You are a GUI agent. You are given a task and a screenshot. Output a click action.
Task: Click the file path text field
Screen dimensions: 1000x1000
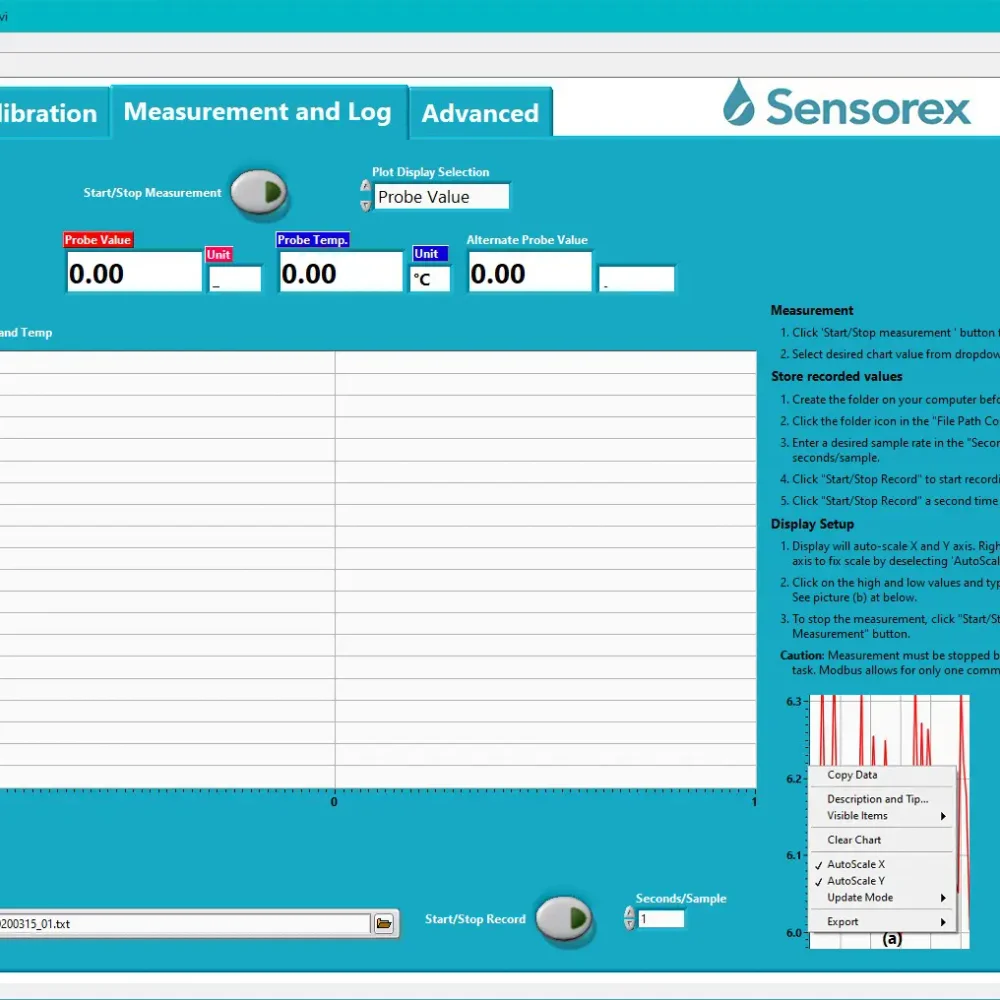185,924
